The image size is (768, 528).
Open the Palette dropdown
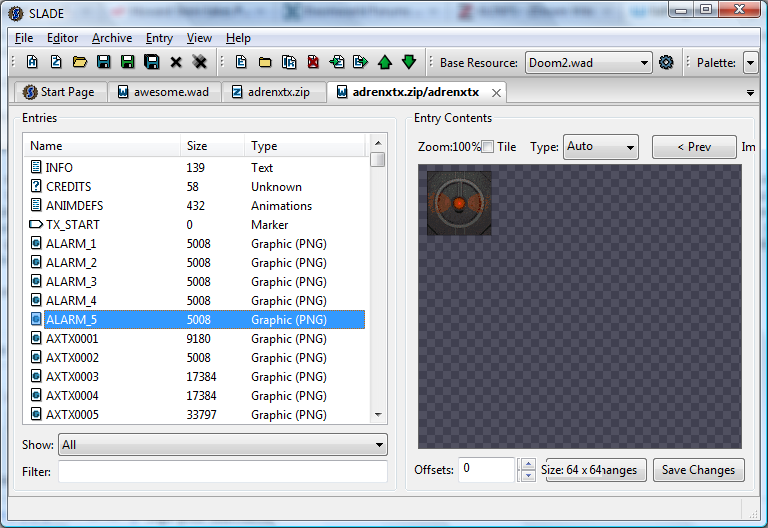[x=750, y=63]
